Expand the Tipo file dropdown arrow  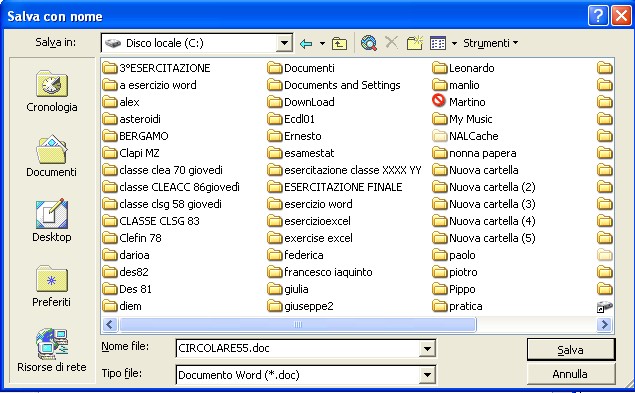coord(427,375)
